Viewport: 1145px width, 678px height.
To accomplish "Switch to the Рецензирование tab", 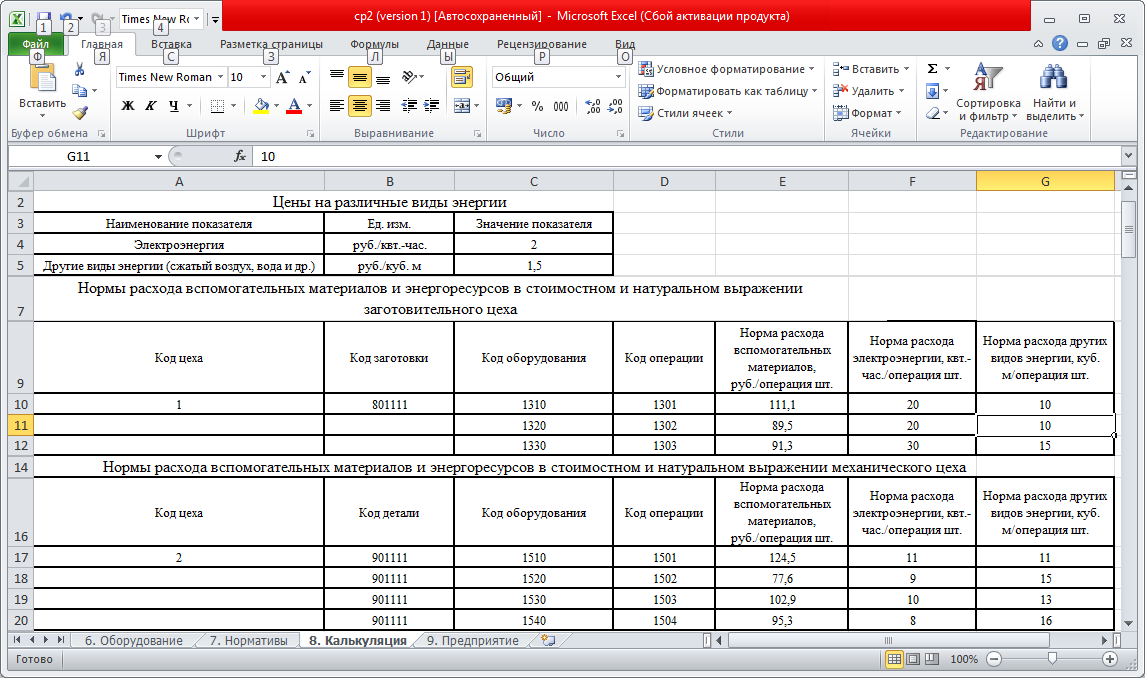I will click(542, 44).
